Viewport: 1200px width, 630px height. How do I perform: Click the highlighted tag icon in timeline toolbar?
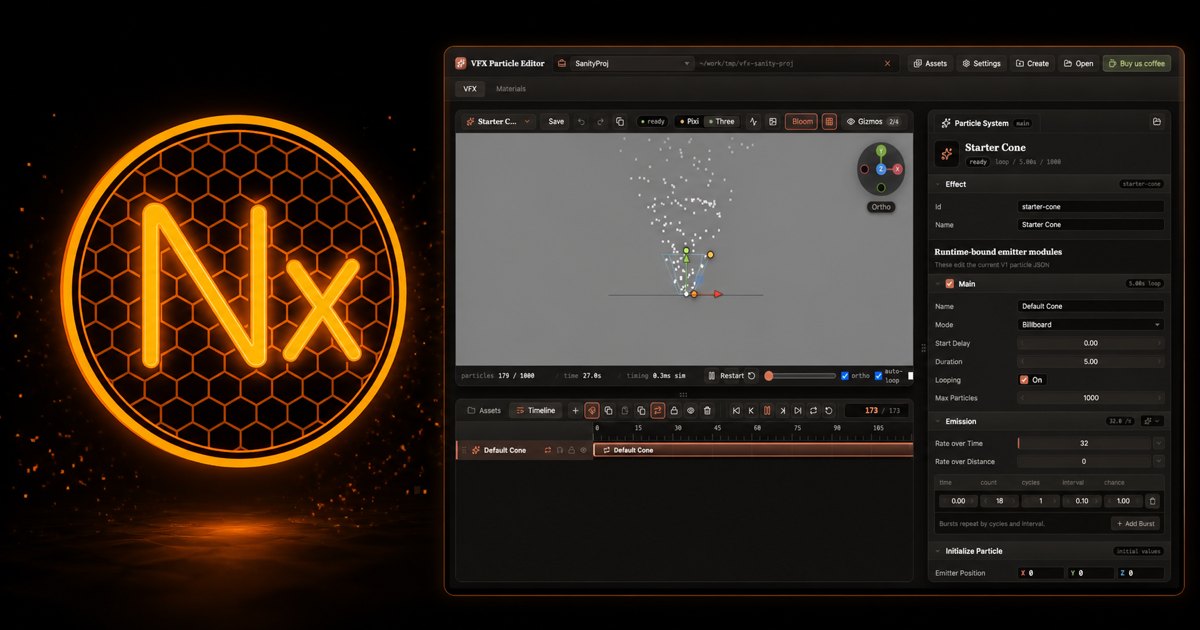(592, 410)
